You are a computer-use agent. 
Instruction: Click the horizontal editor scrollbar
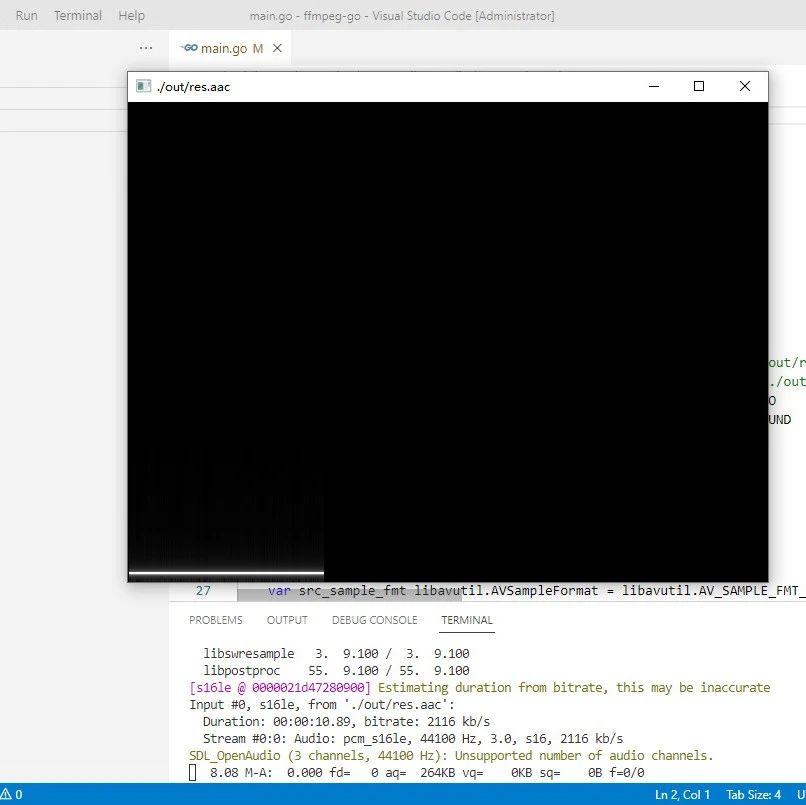tap(350, 595)
